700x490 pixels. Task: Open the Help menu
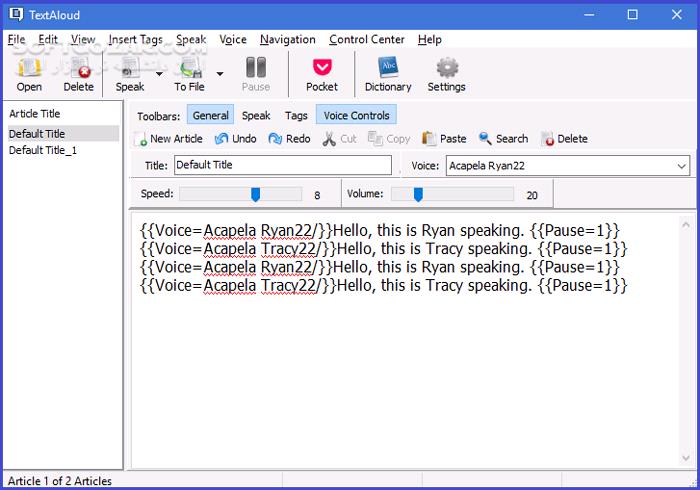coord(429,40)
